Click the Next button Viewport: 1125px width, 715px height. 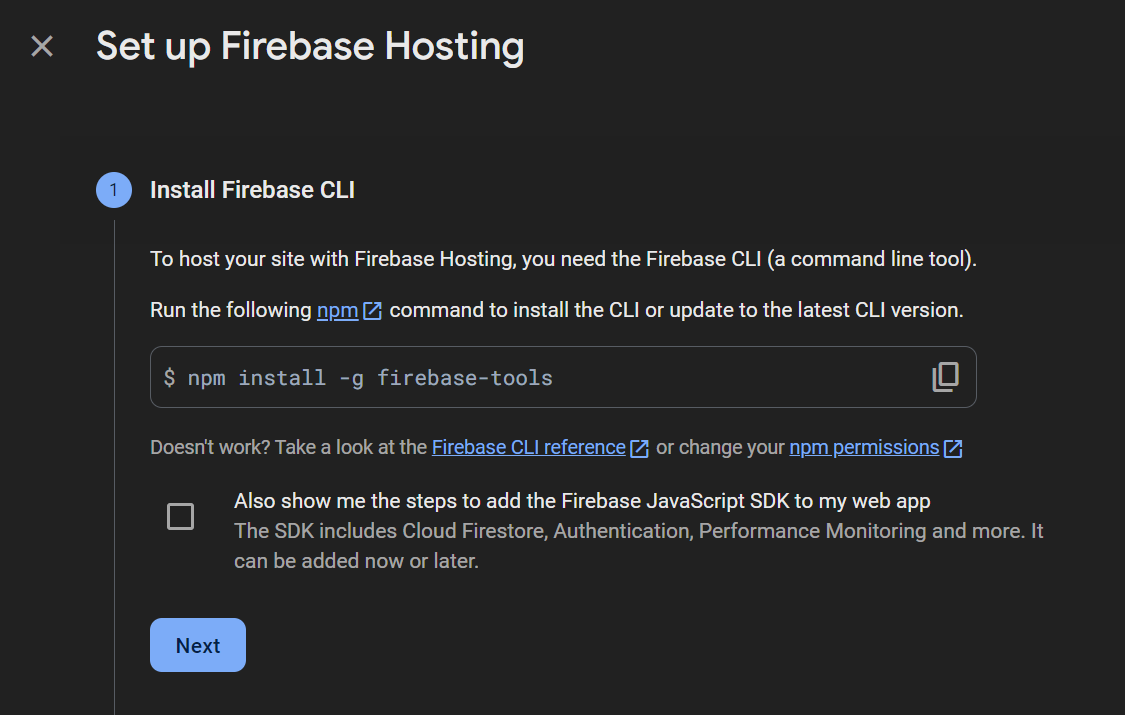tap(198, 645)
